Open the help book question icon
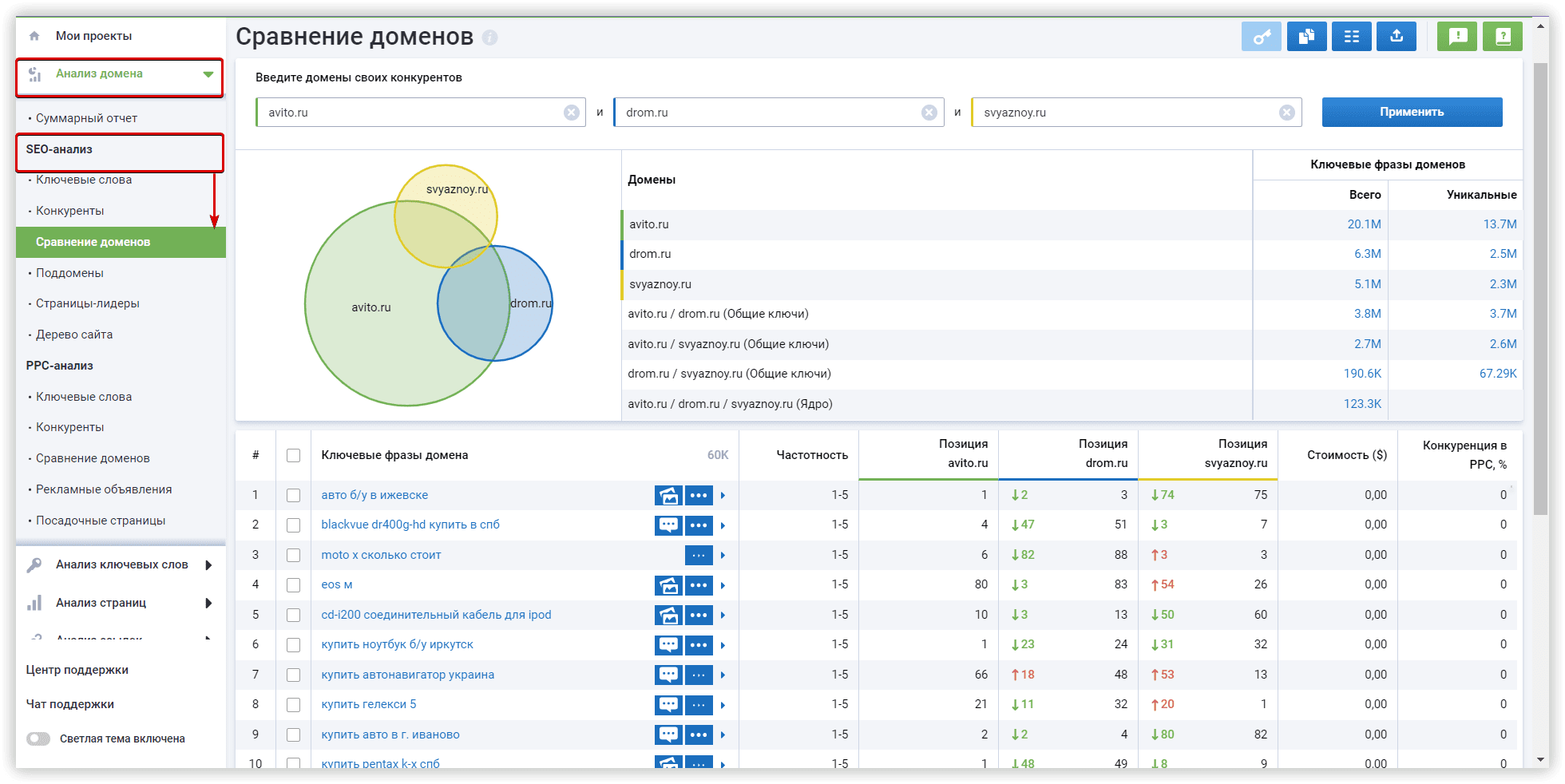Image resolution: width=1565 pixels, height=784 pixels. click(x=1502, y=36)
